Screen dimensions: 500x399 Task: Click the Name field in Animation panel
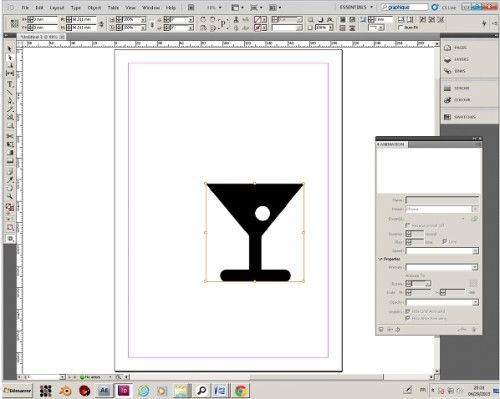pos(442,200)
